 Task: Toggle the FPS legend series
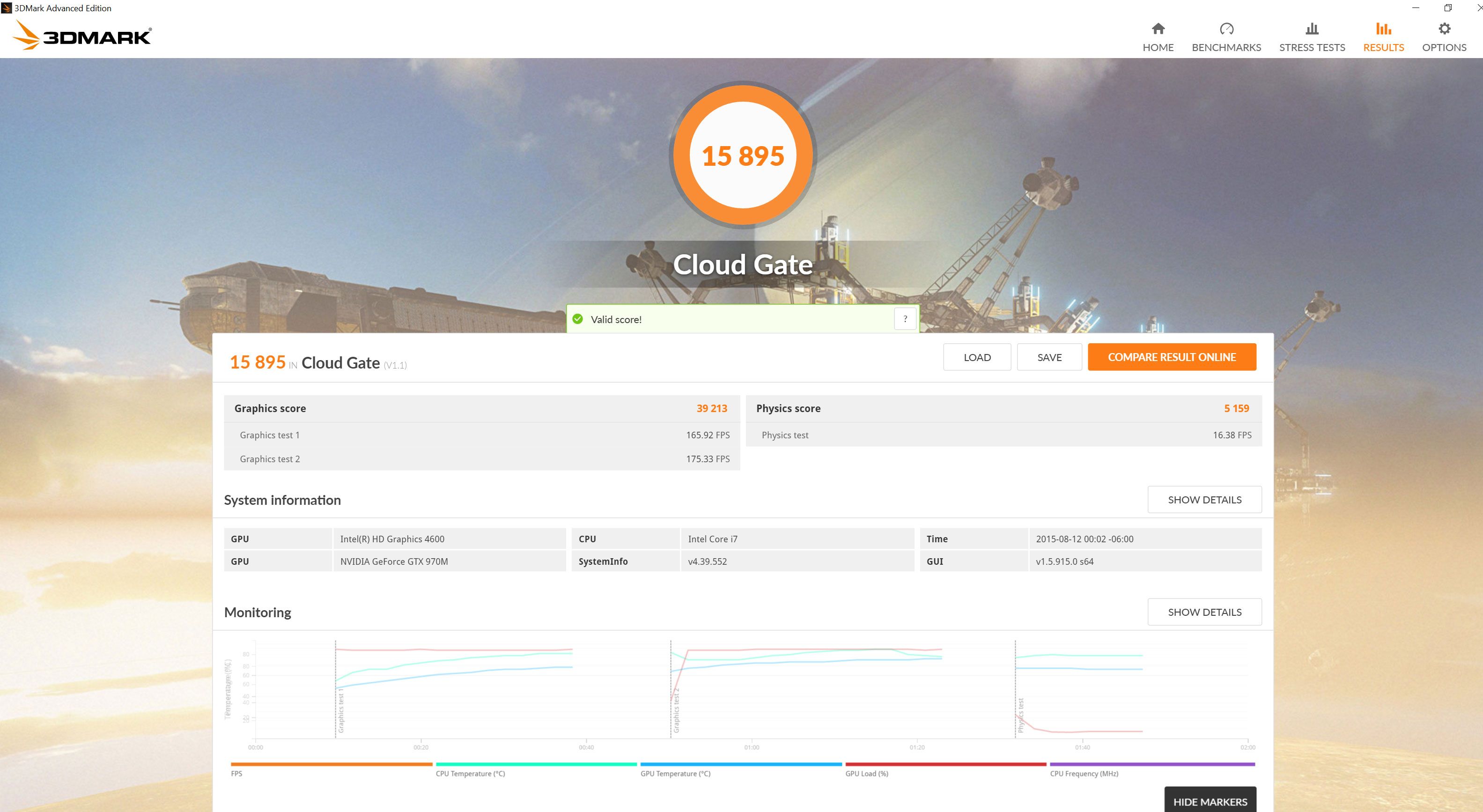pos(331,769)
